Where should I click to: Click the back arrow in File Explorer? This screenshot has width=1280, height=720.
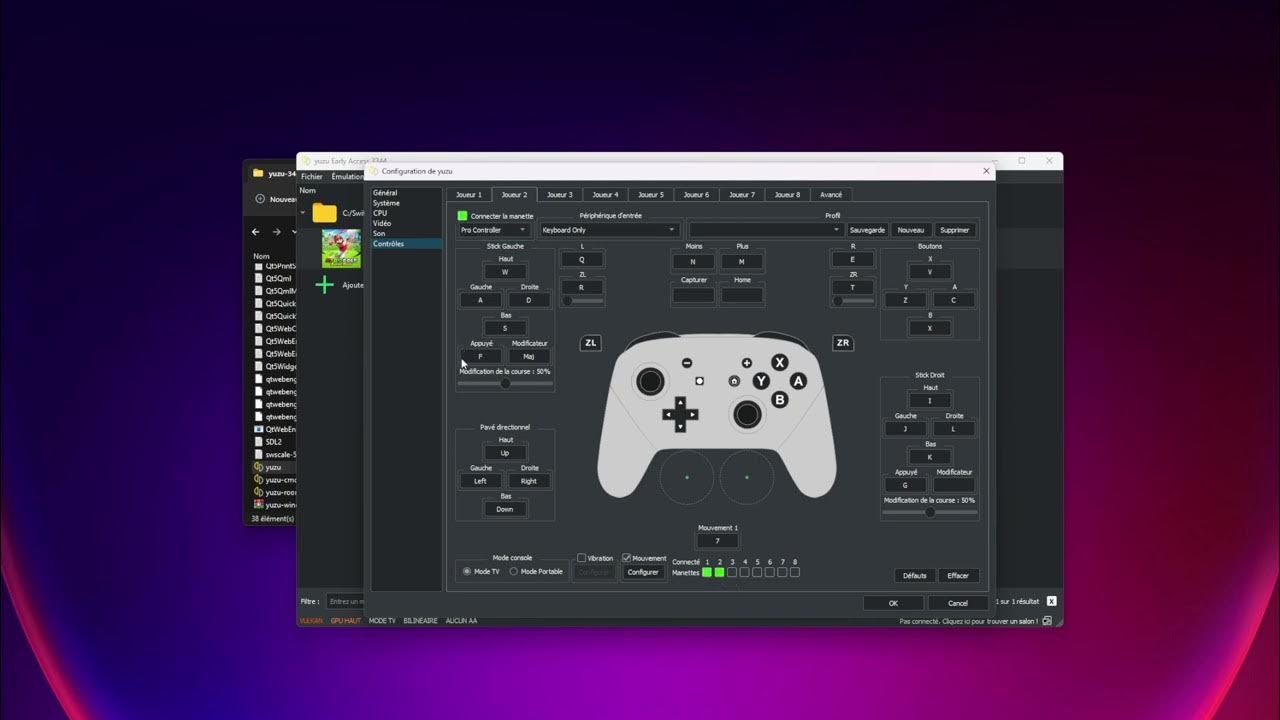click(x=255, y=232)
